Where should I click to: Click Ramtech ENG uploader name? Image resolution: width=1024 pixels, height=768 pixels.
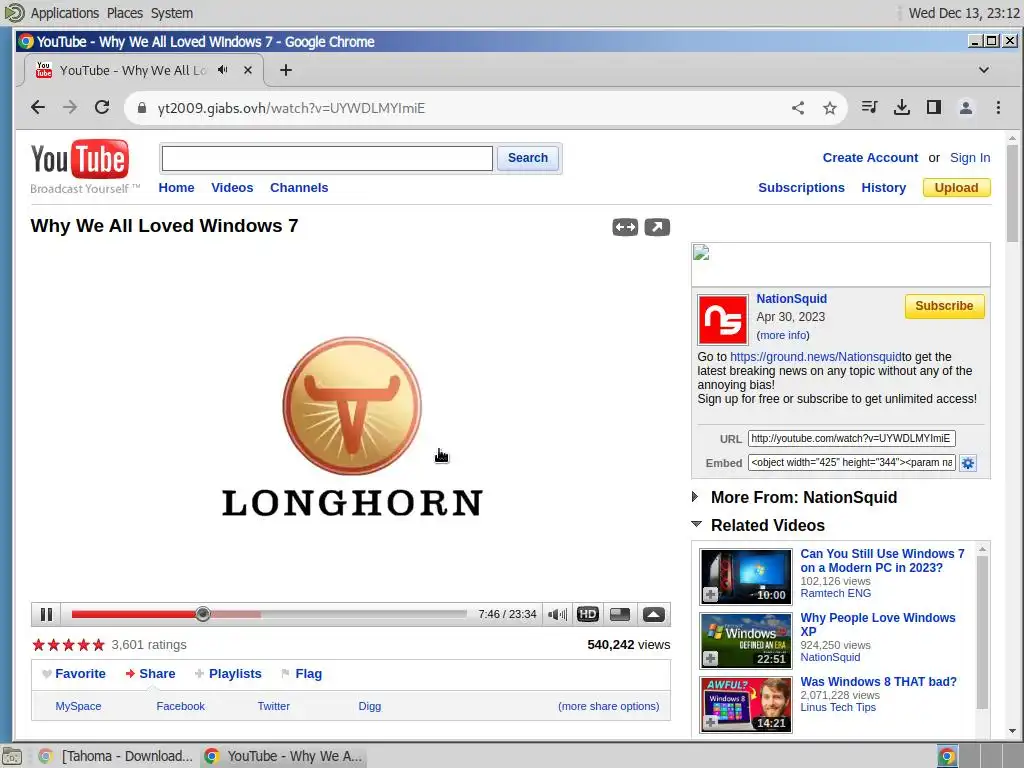coord(835,594)
